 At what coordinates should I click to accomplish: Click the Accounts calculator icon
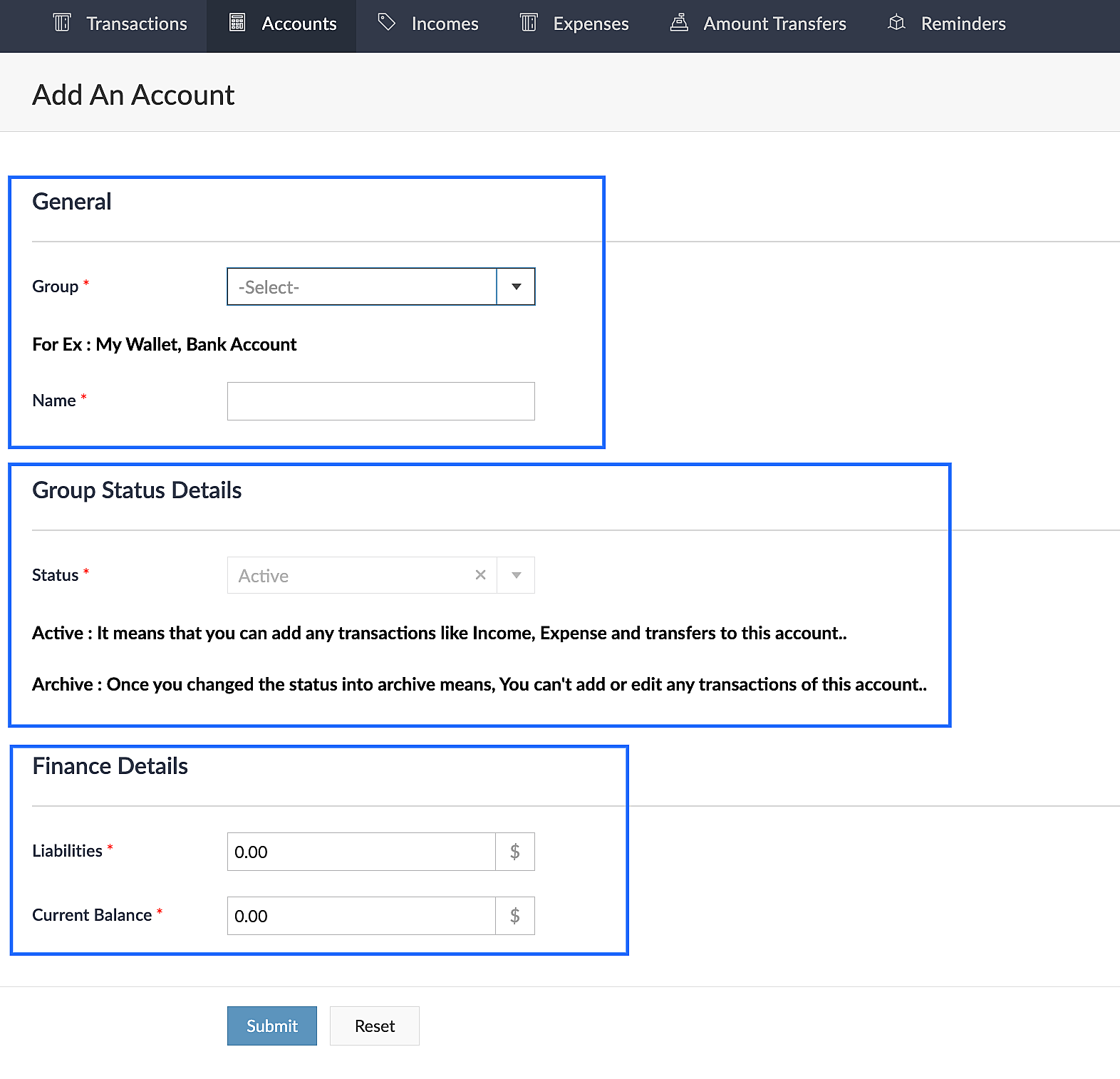pyautogui.click(x=237, y=23)
